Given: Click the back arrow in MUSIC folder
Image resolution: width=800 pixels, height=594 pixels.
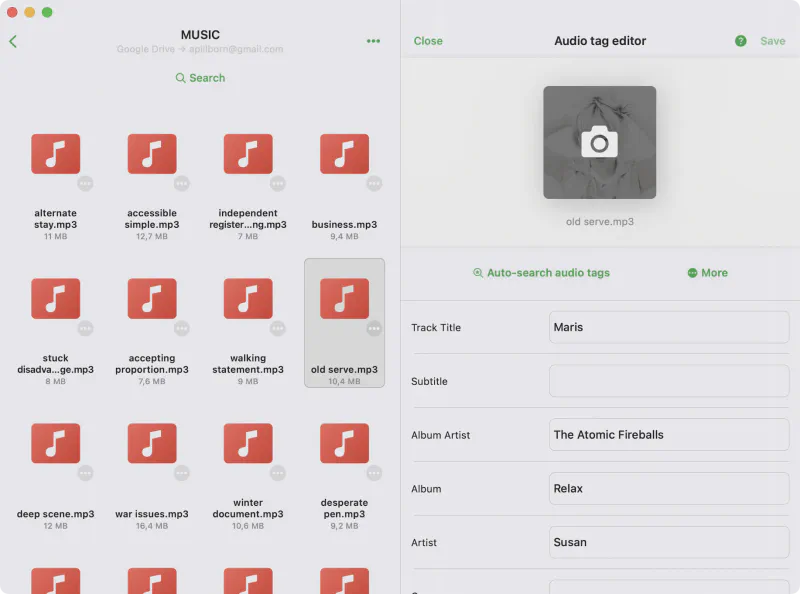Looking at the screenshot, I should click(13, 41).
